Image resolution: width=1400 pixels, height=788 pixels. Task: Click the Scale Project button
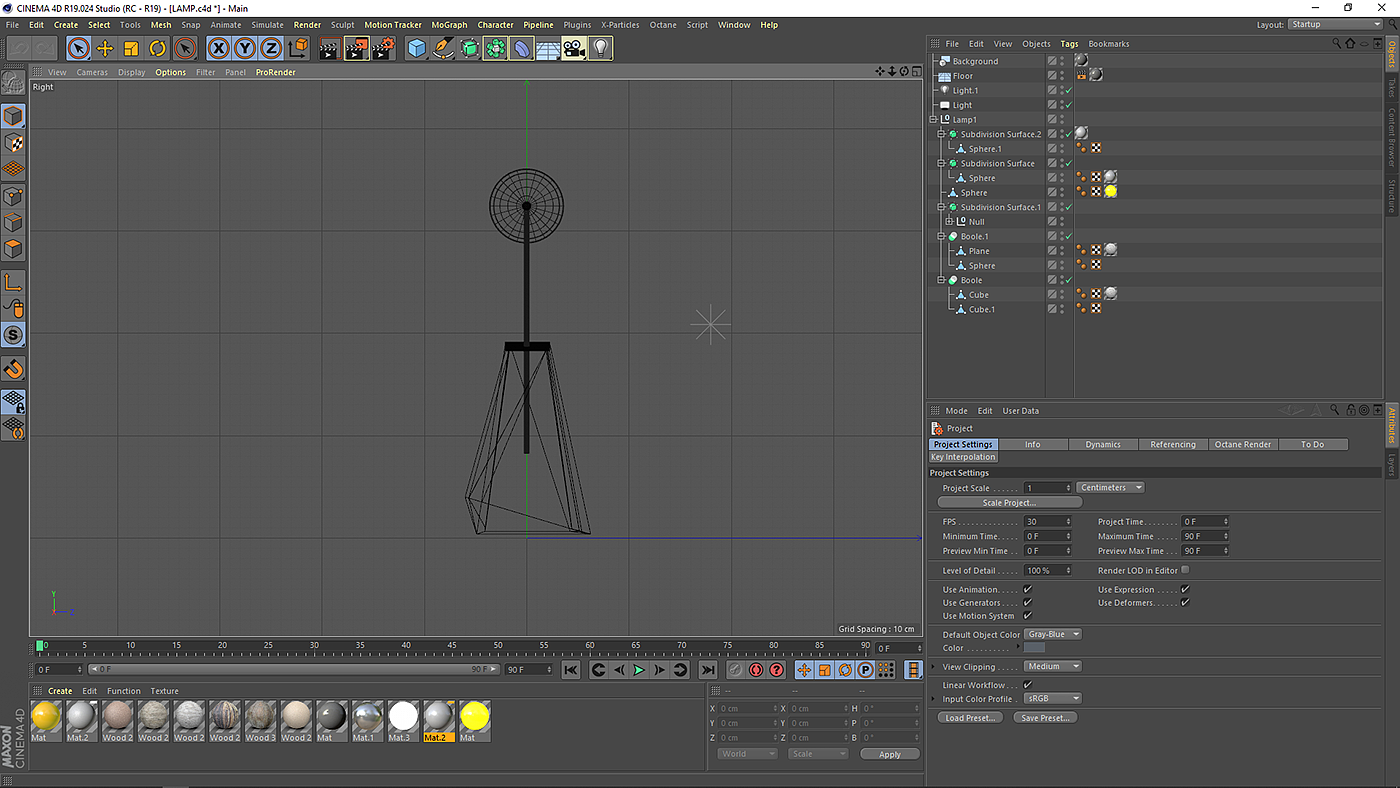coord(1009,503)
